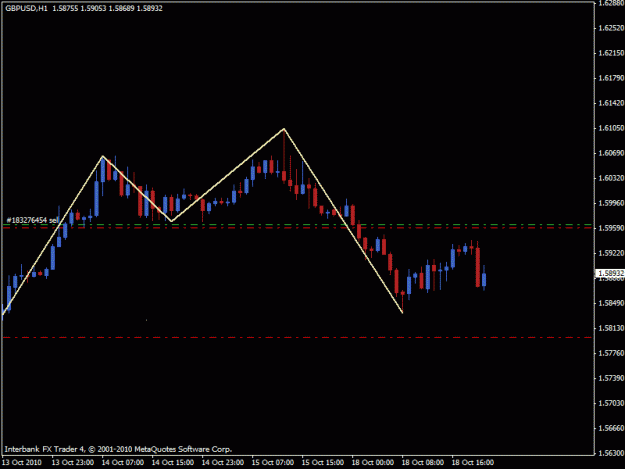Image resolution: width=625 pixels, height=469 pixels.
Task: Click the 1.57760 price axis label
Action: tap(611, 353)
